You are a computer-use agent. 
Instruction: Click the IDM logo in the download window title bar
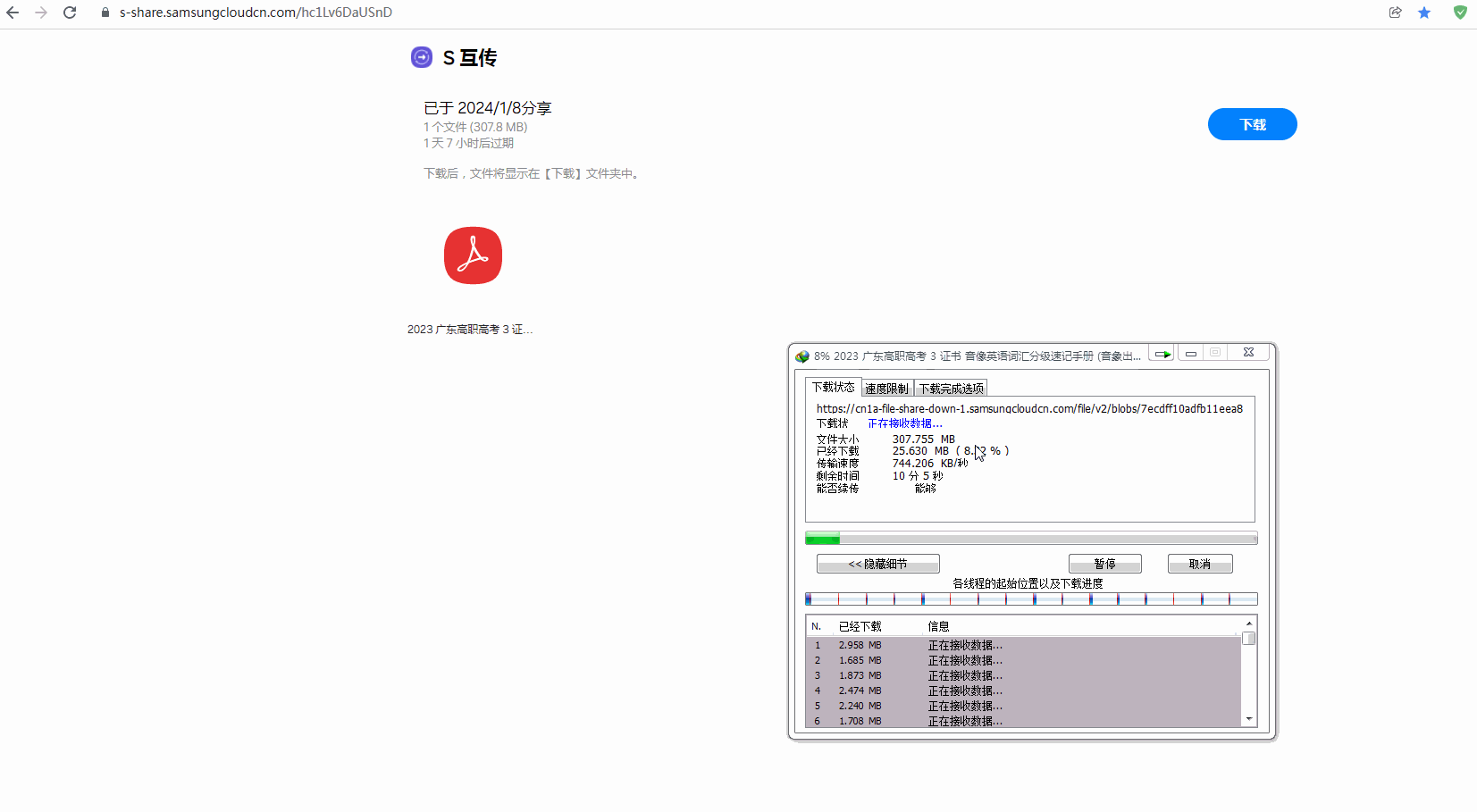801,355
